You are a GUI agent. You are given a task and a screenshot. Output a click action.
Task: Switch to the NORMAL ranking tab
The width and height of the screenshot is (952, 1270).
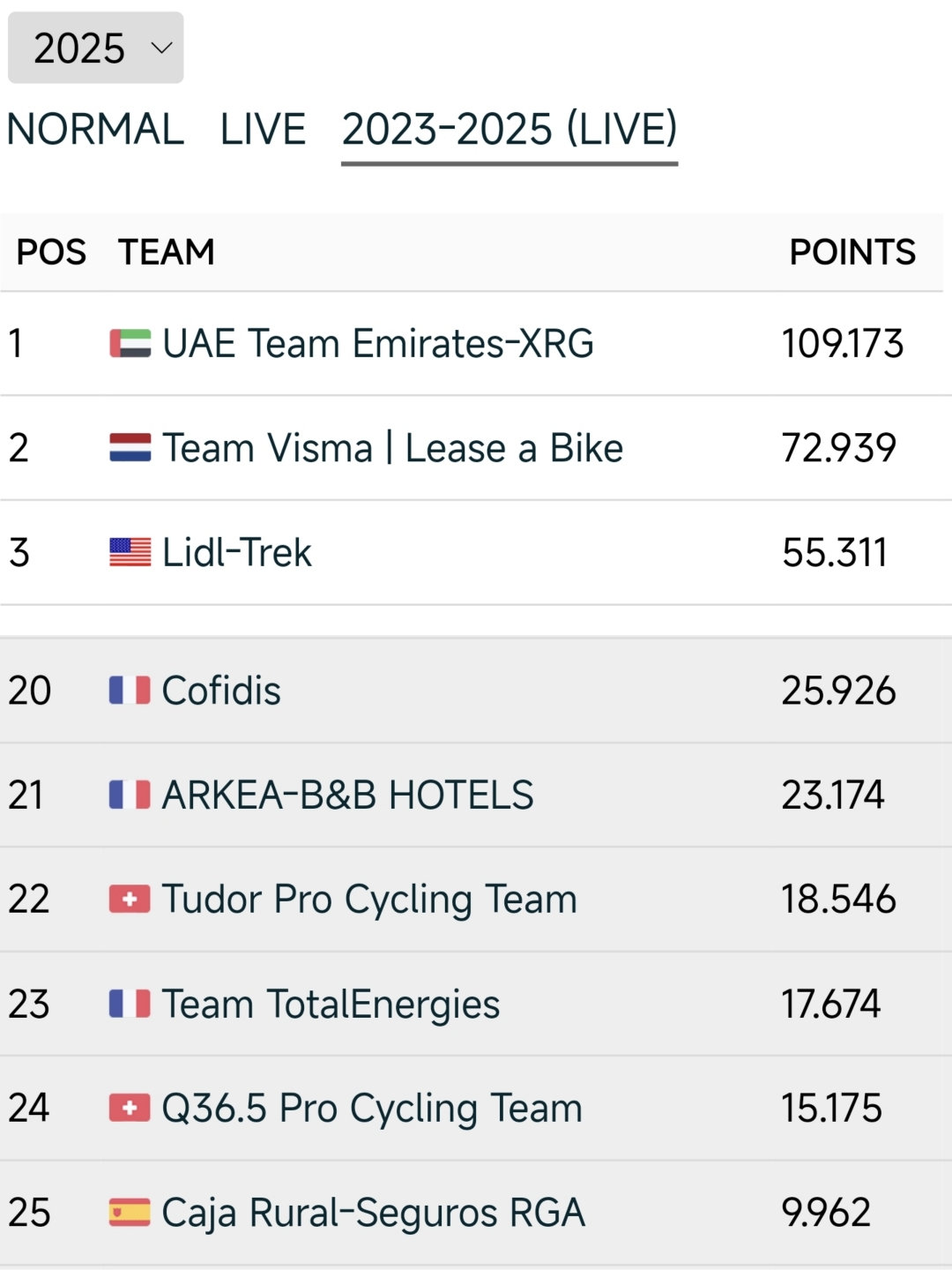click(95, 130)
